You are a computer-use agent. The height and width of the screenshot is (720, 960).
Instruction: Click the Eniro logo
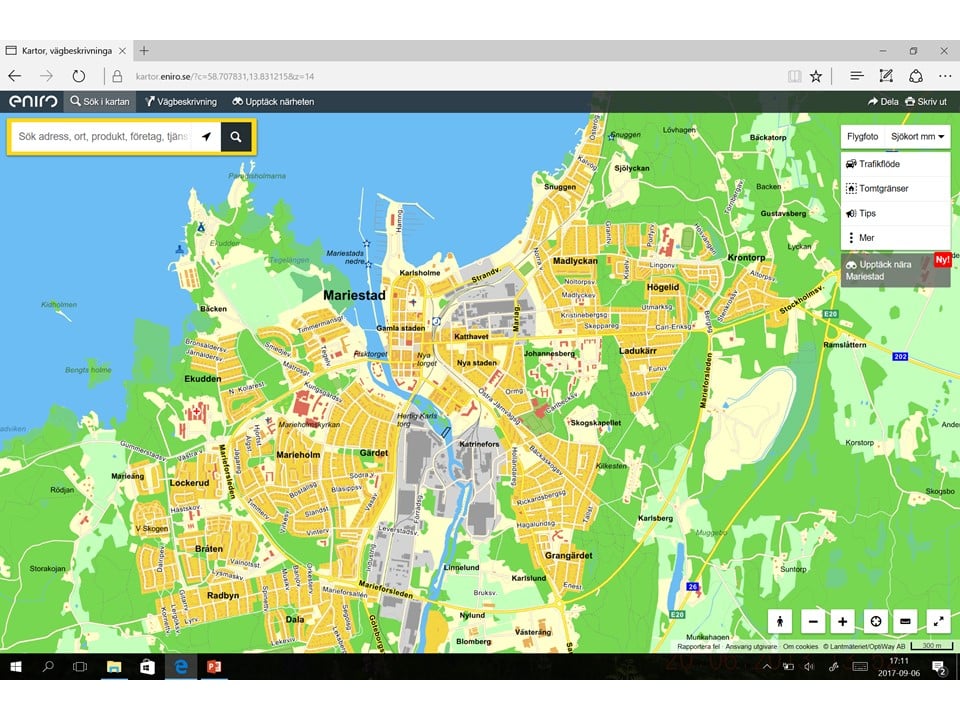[32, 102]
